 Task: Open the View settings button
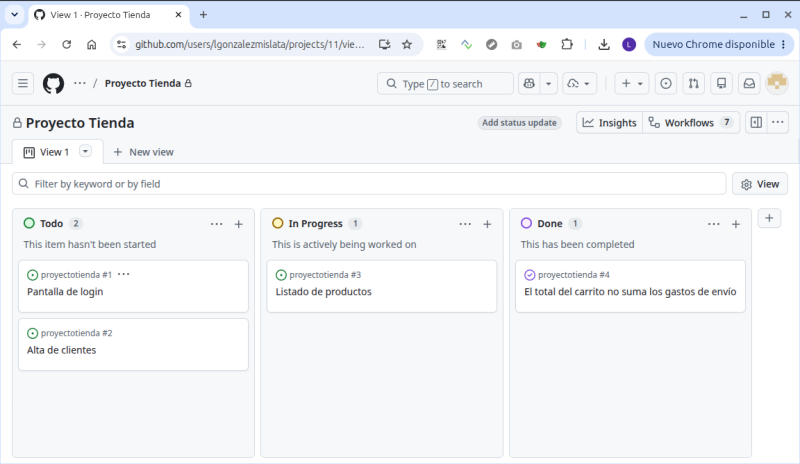(760, 184)
